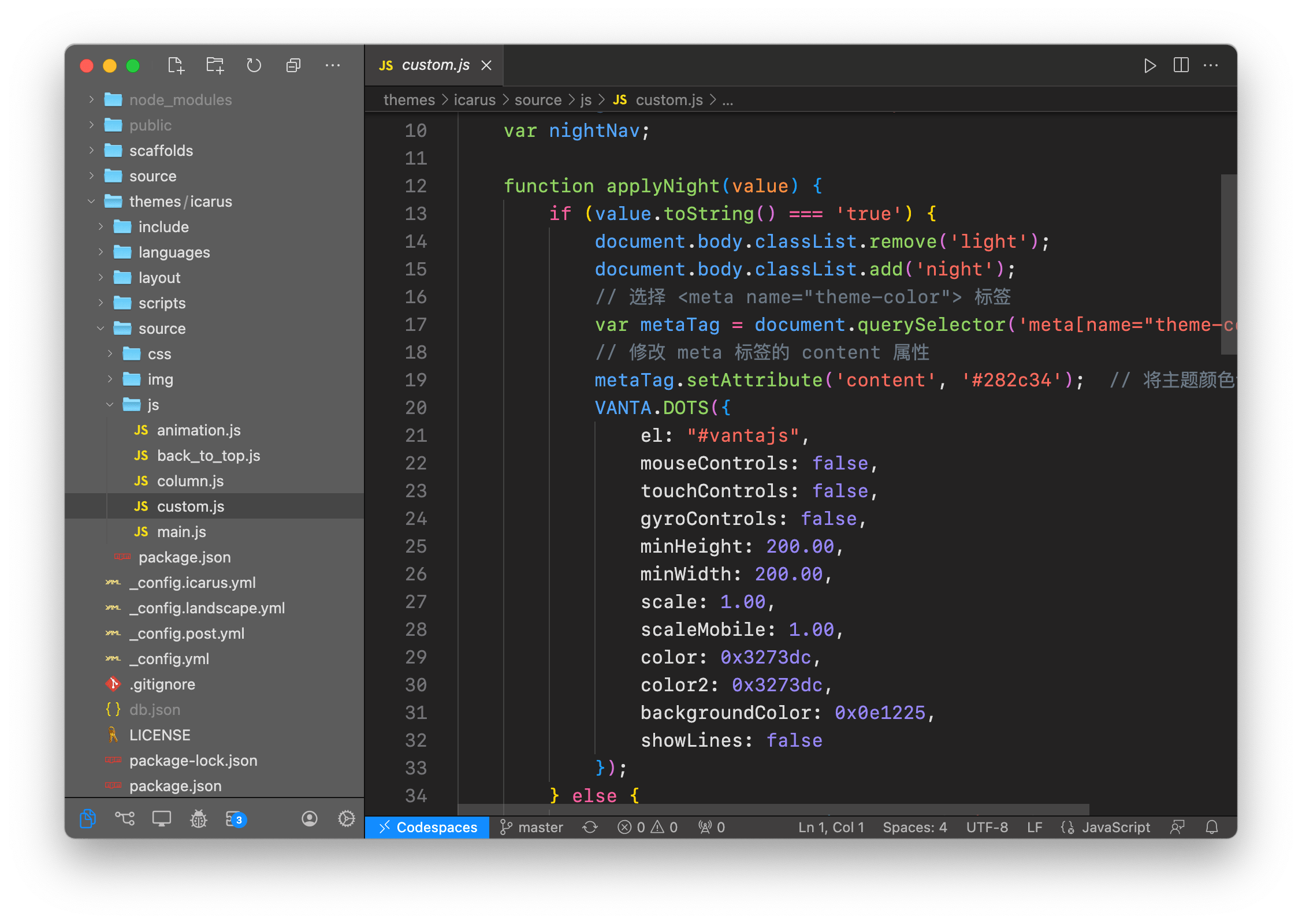This screenshot has height=924, width=1302.
Task: Expand the public folder
Action: [x=214, y=125]
